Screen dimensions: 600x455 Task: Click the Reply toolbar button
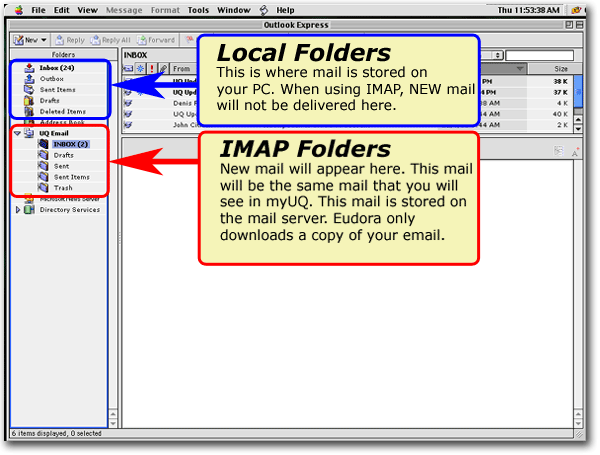click(70, 40)
